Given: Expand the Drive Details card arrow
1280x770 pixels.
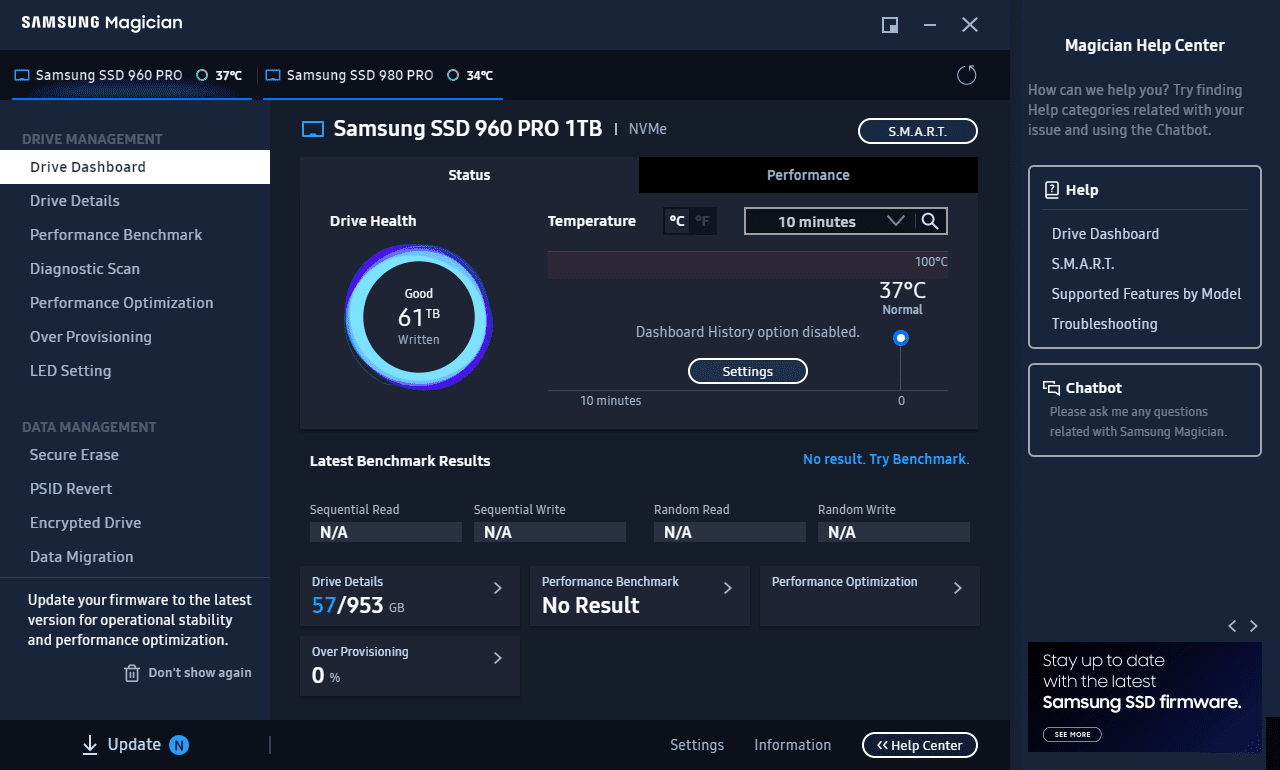Looking at the screenshot, I should coord(498,588).
